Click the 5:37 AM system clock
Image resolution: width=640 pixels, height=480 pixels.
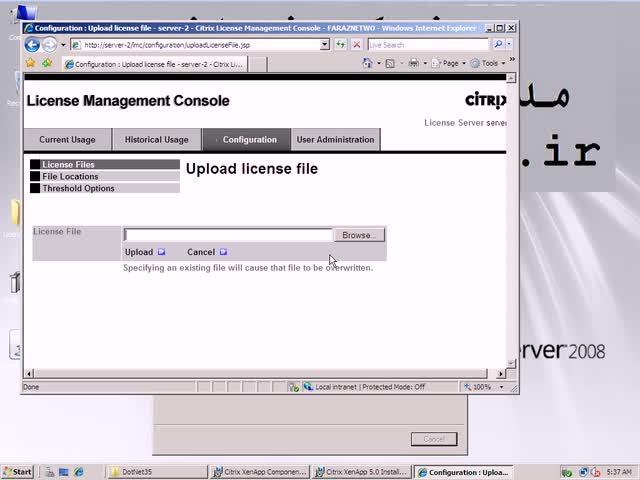(619, 472)
